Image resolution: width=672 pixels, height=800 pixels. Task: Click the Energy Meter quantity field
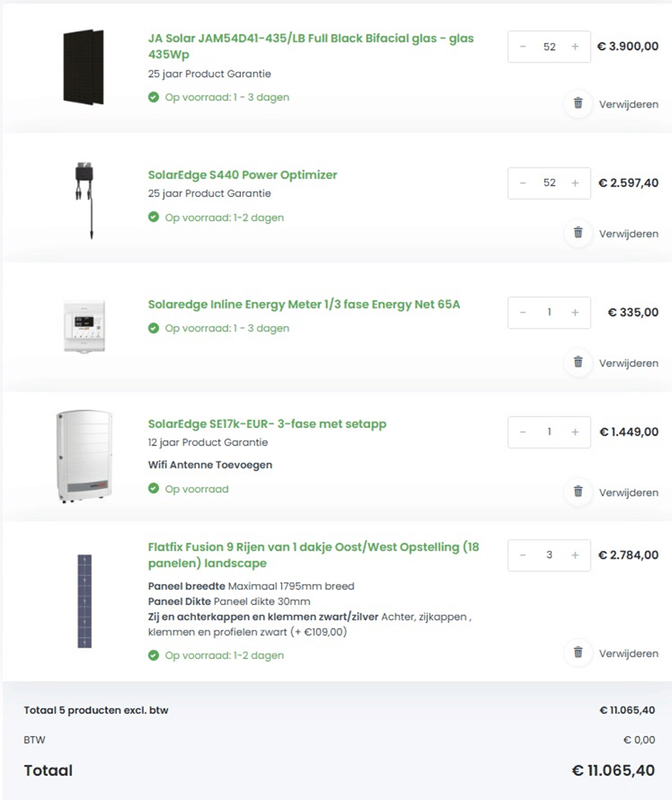tap(549, 313)
